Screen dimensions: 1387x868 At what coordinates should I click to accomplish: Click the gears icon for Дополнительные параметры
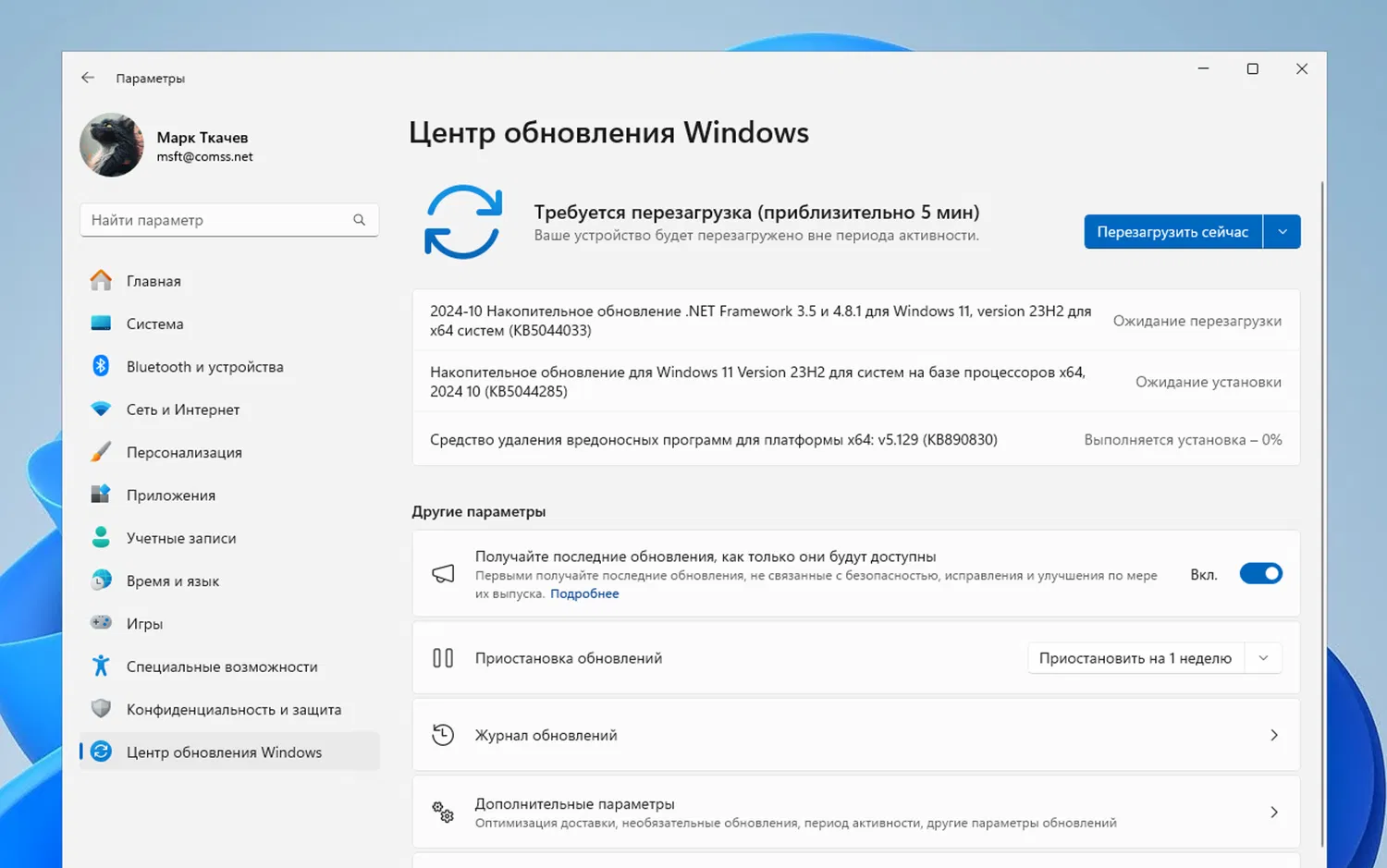(443, 812)
